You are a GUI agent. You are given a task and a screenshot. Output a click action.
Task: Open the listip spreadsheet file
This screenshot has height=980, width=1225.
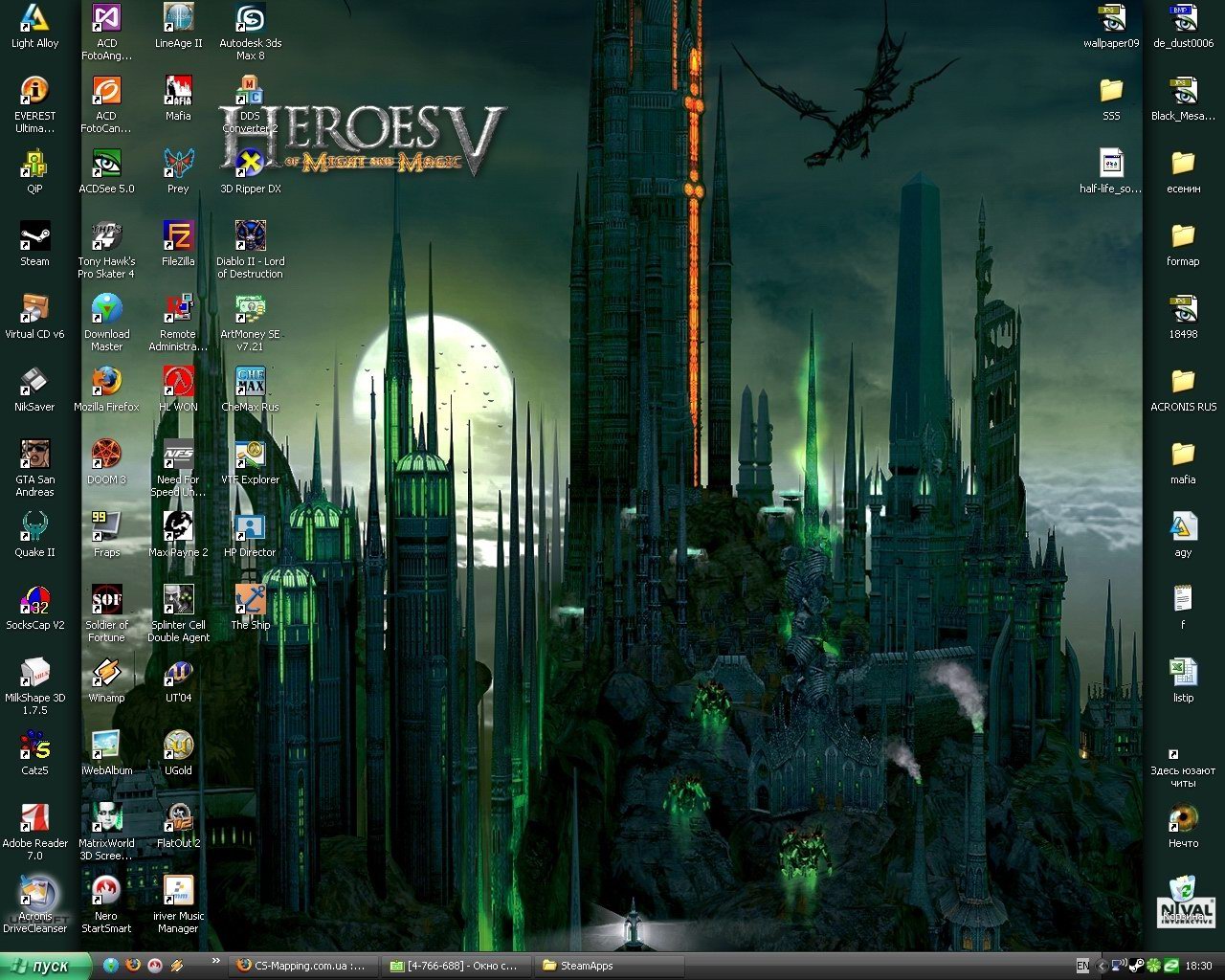(1183, 674)
